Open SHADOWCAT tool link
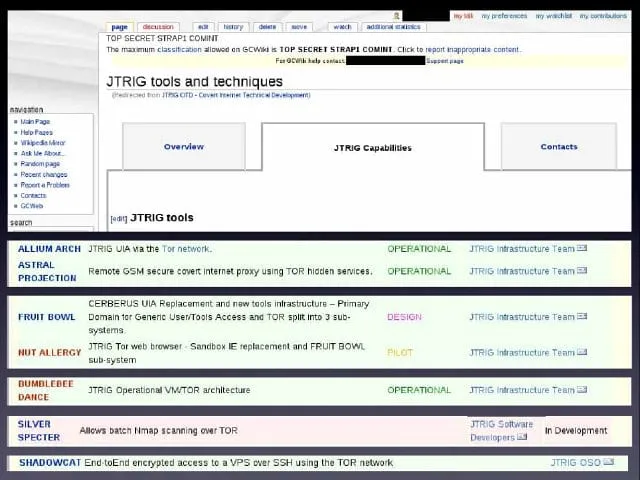The image size is (640, 480). [50, 462]
